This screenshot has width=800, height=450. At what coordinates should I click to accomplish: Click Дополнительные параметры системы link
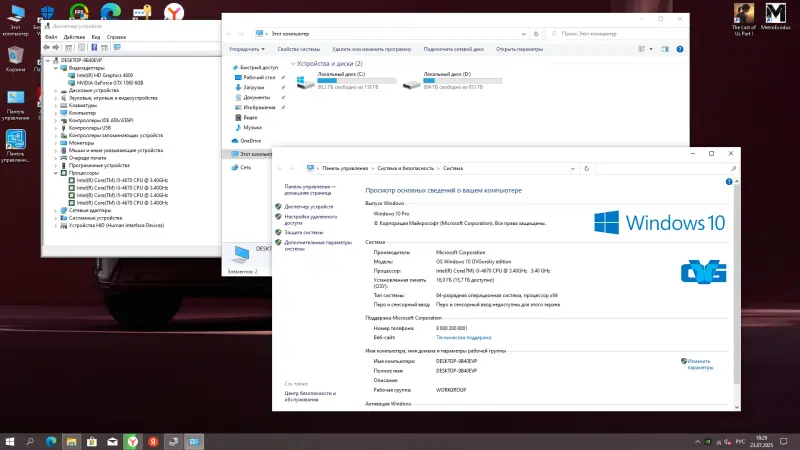pyautogui.click(x=318, y=245)
